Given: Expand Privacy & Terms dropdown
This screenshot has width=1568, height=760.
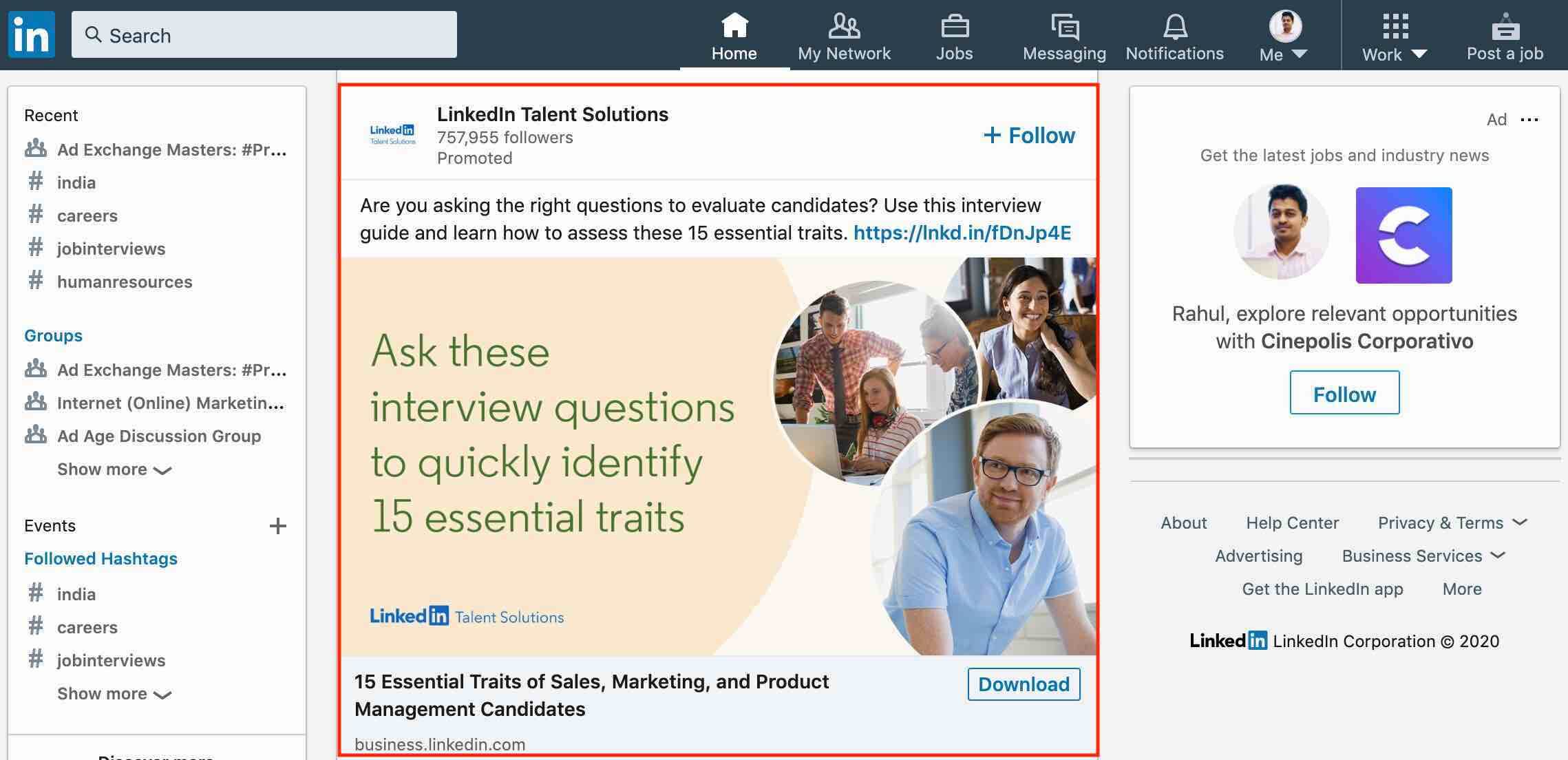Looking at the screenshot, I should tap(1452, 522).
